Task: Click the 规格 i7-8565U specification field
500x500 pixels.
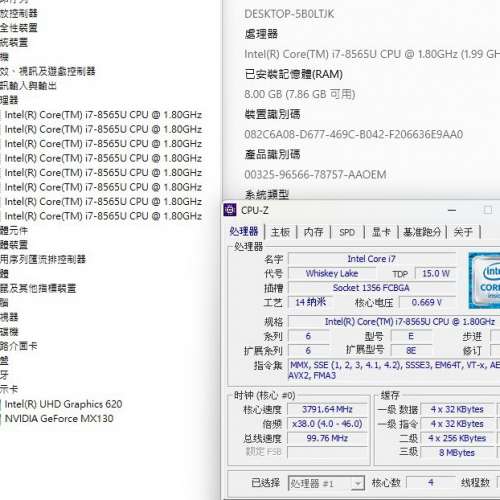Action: click(x=394, y=321)
